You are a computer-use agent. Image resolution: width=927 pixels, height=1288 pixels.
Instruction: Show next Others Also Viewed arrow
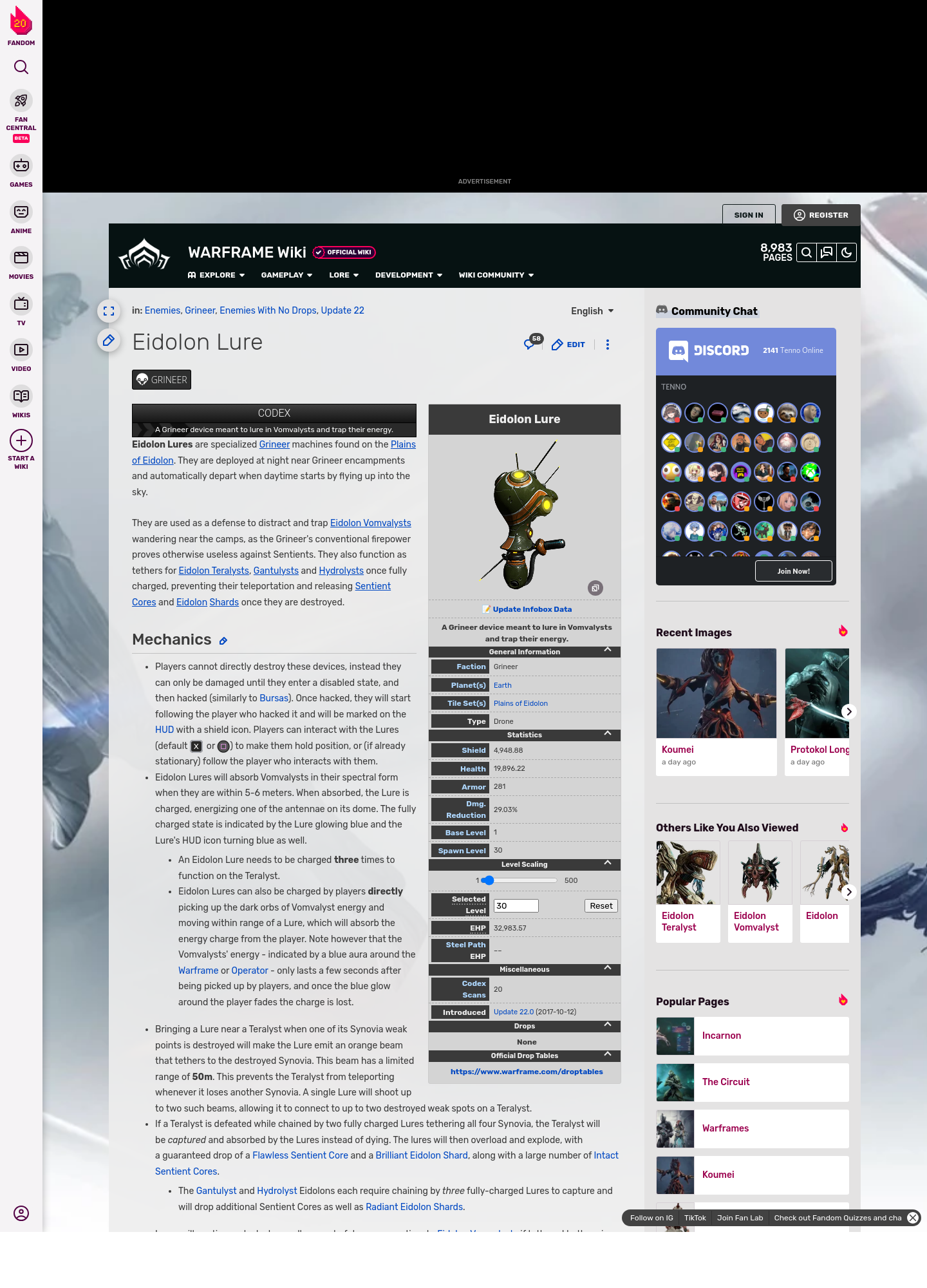tap(848, 892)
